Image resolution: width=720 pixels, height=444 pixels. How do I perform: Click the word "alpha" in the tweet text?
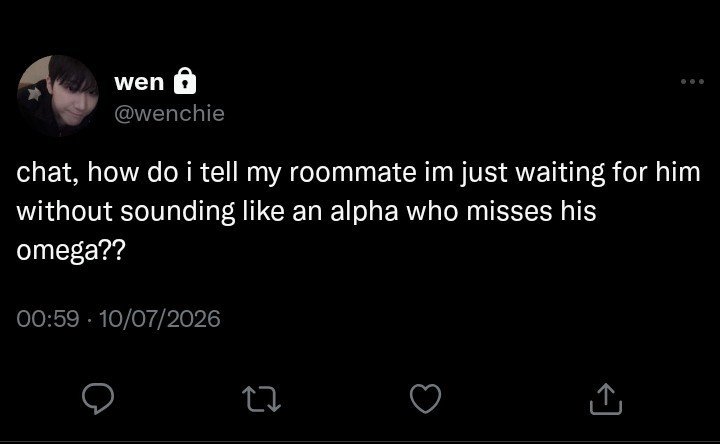pos(364,212)
